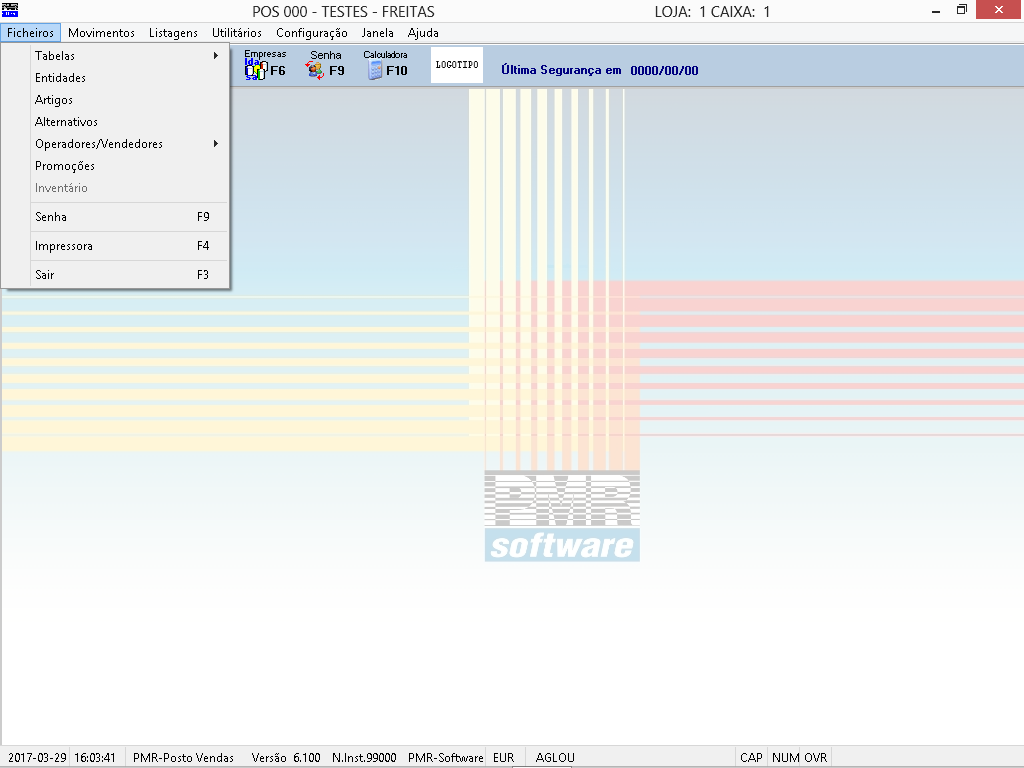Select Entidades from the Ficheiros menu

(60, 78)
